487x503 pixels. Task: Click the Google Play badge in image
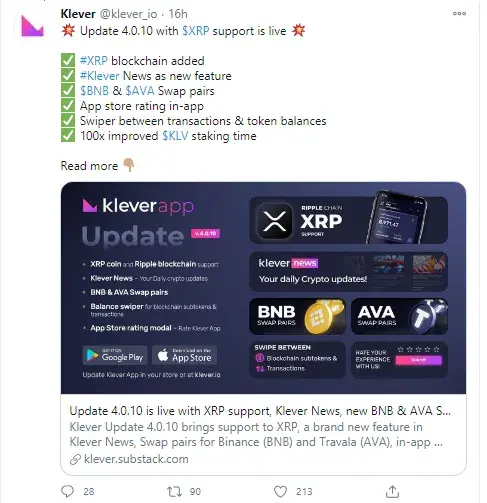pos(115,355)
